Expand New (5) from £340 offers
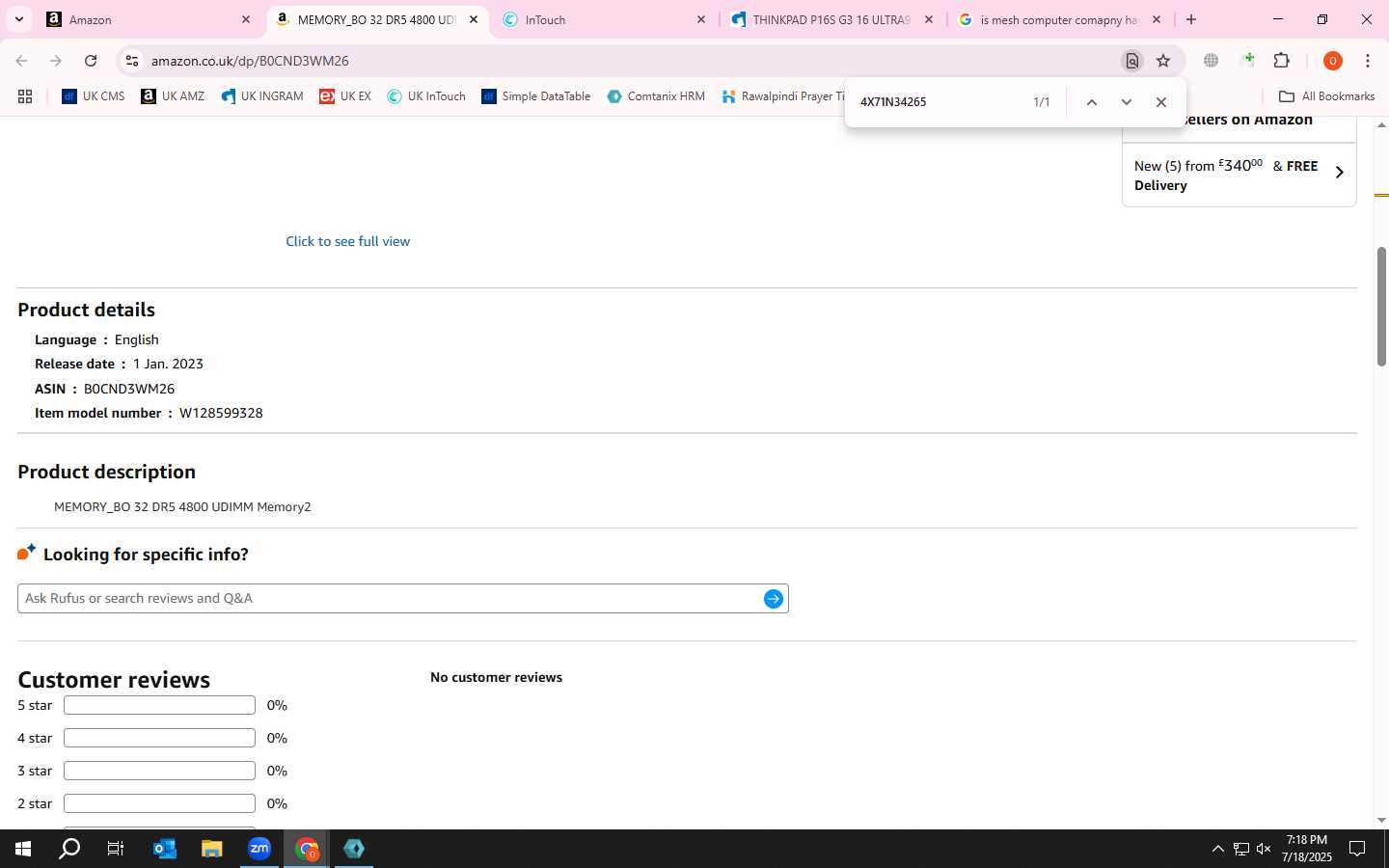This screenshot has height=868, width=1389. [1239, 175]
